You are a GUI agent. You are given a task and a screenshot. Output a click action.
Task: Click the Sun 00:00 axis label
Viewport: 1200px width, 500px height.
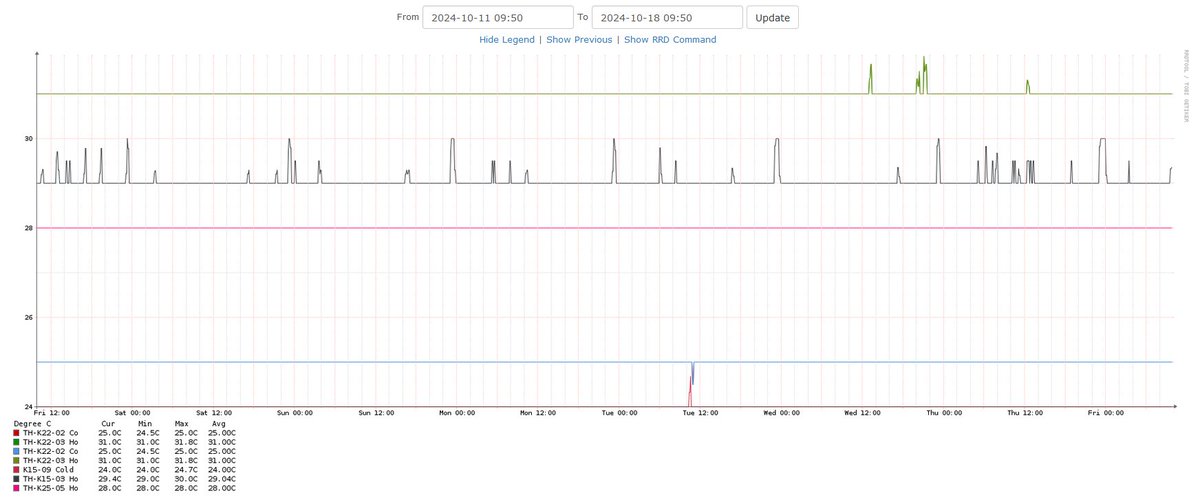tap(294, 412)
